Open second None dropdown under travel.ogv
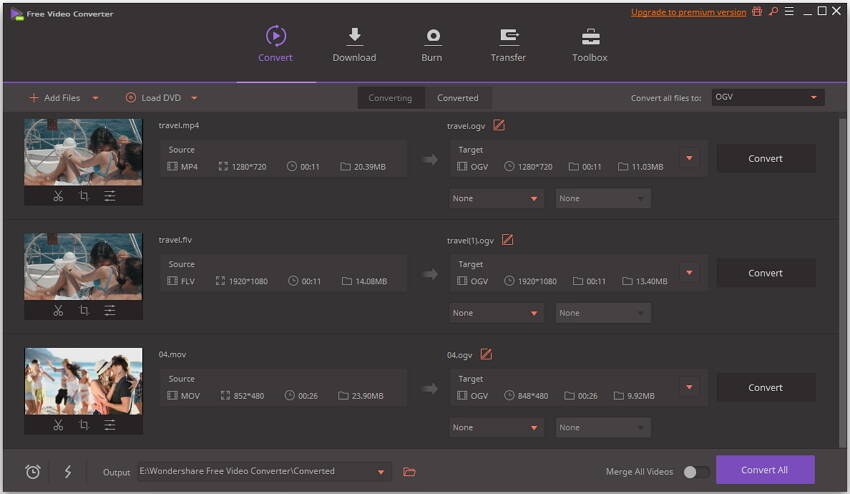850x494 pixels. 603,198
